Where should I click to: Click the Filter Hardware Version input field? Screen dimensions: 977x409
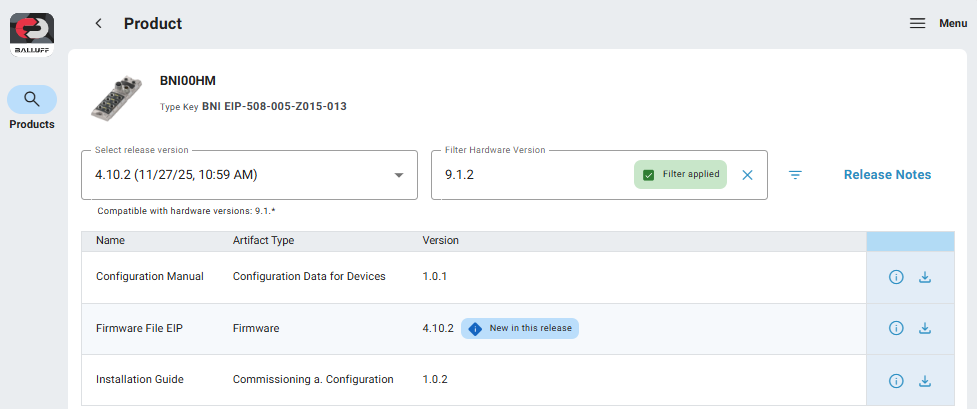[x=530, y=175]
